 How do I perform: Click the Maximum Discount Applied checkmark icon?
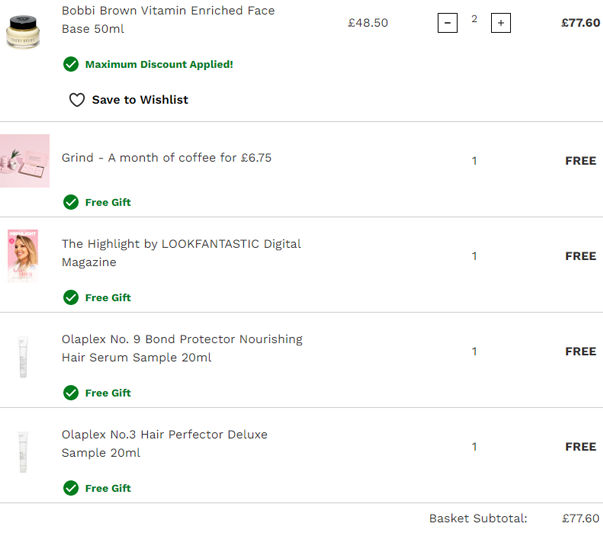point(71,64)
